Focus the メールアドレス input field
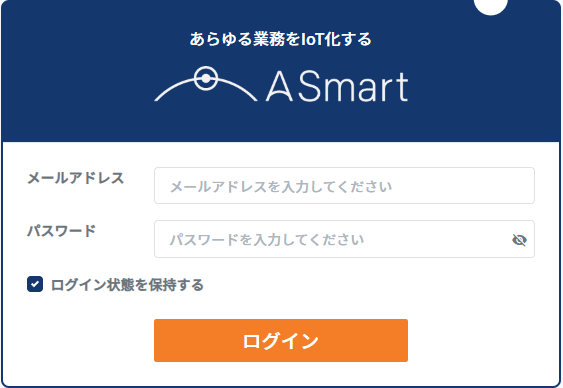 click(344, 186)
